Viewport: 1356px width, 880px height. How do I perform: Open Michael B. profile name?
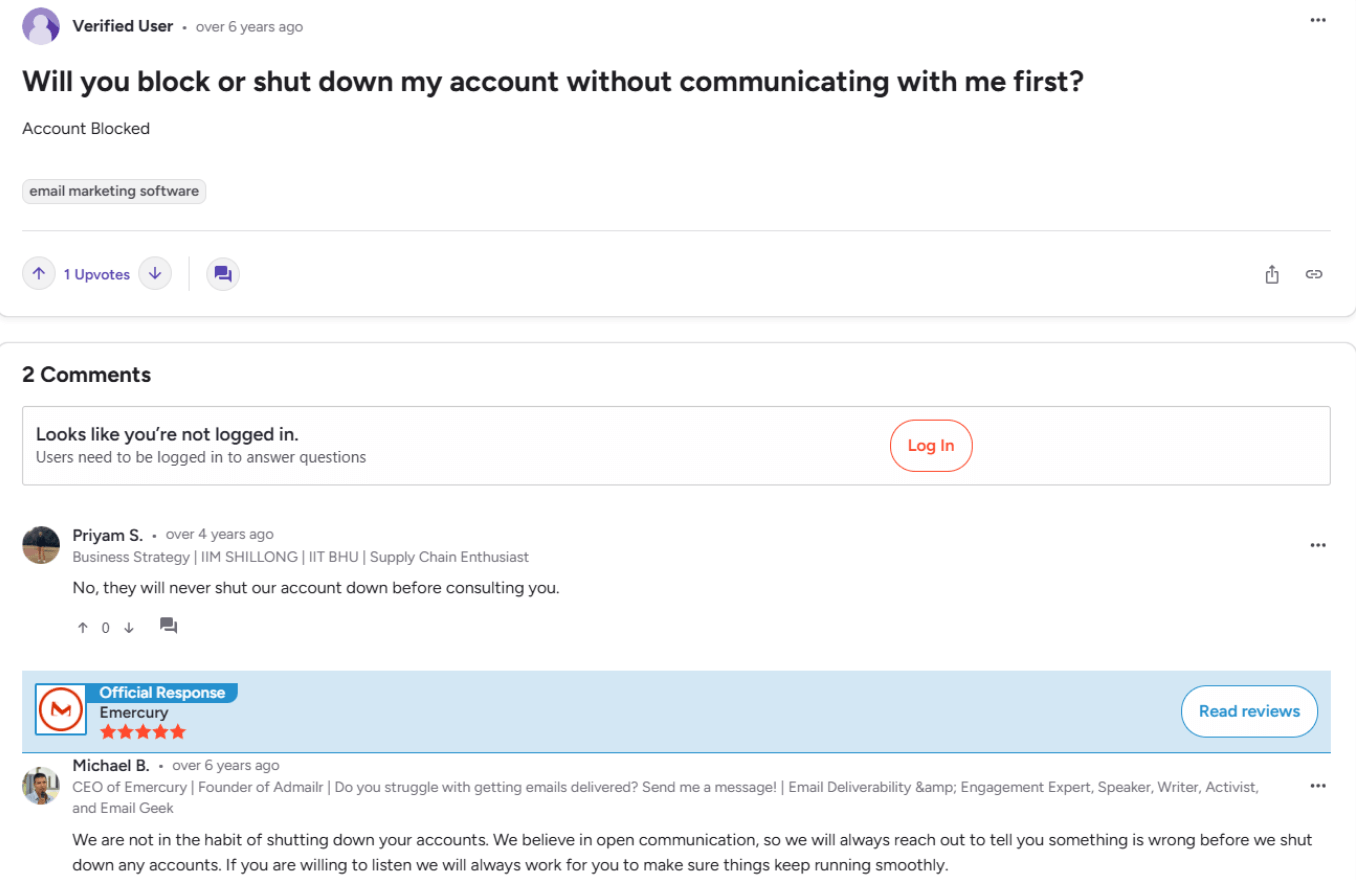[x=111, y=765]
